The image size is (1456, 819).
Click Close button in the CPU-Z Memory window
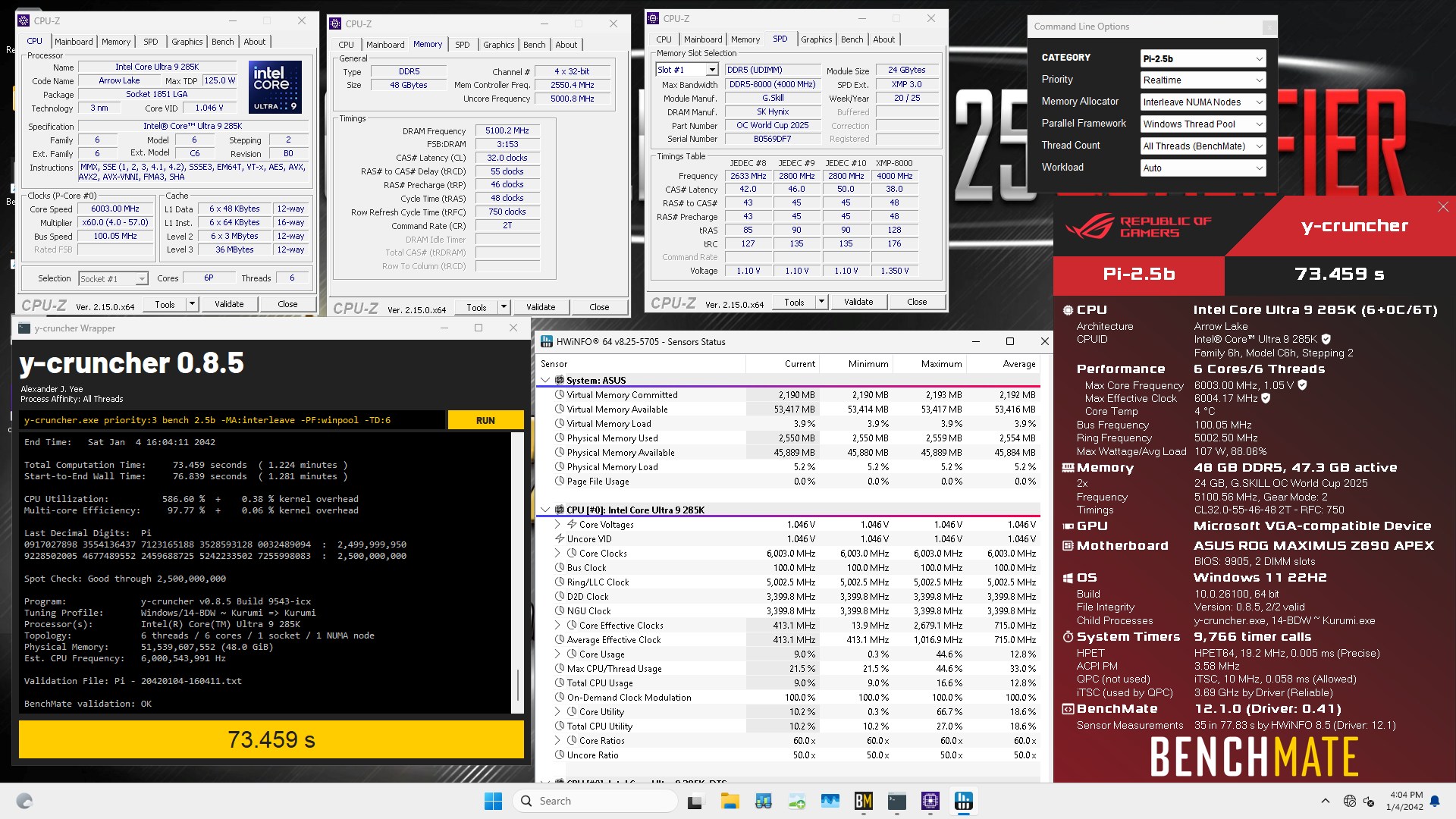point(599,307)
